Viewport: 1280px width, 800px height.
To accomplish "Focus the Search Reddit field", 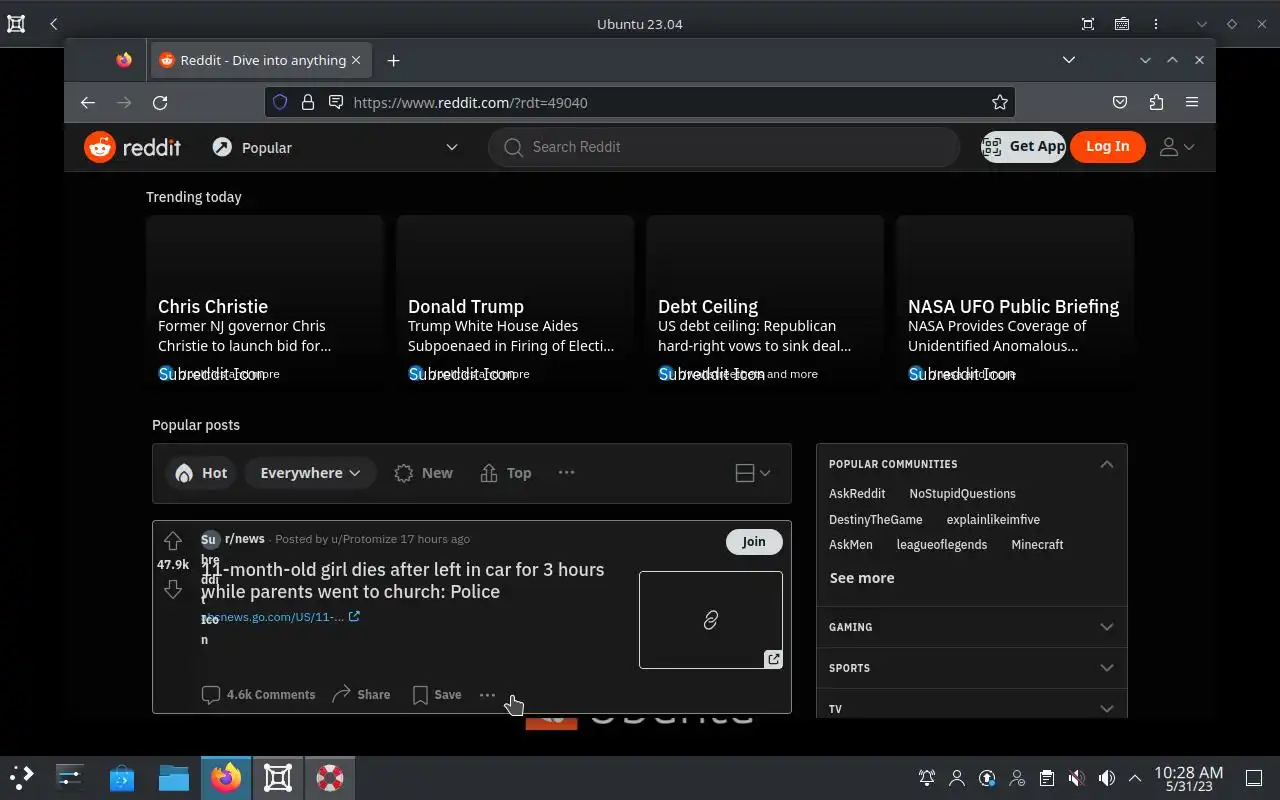I will click(724, 147).
